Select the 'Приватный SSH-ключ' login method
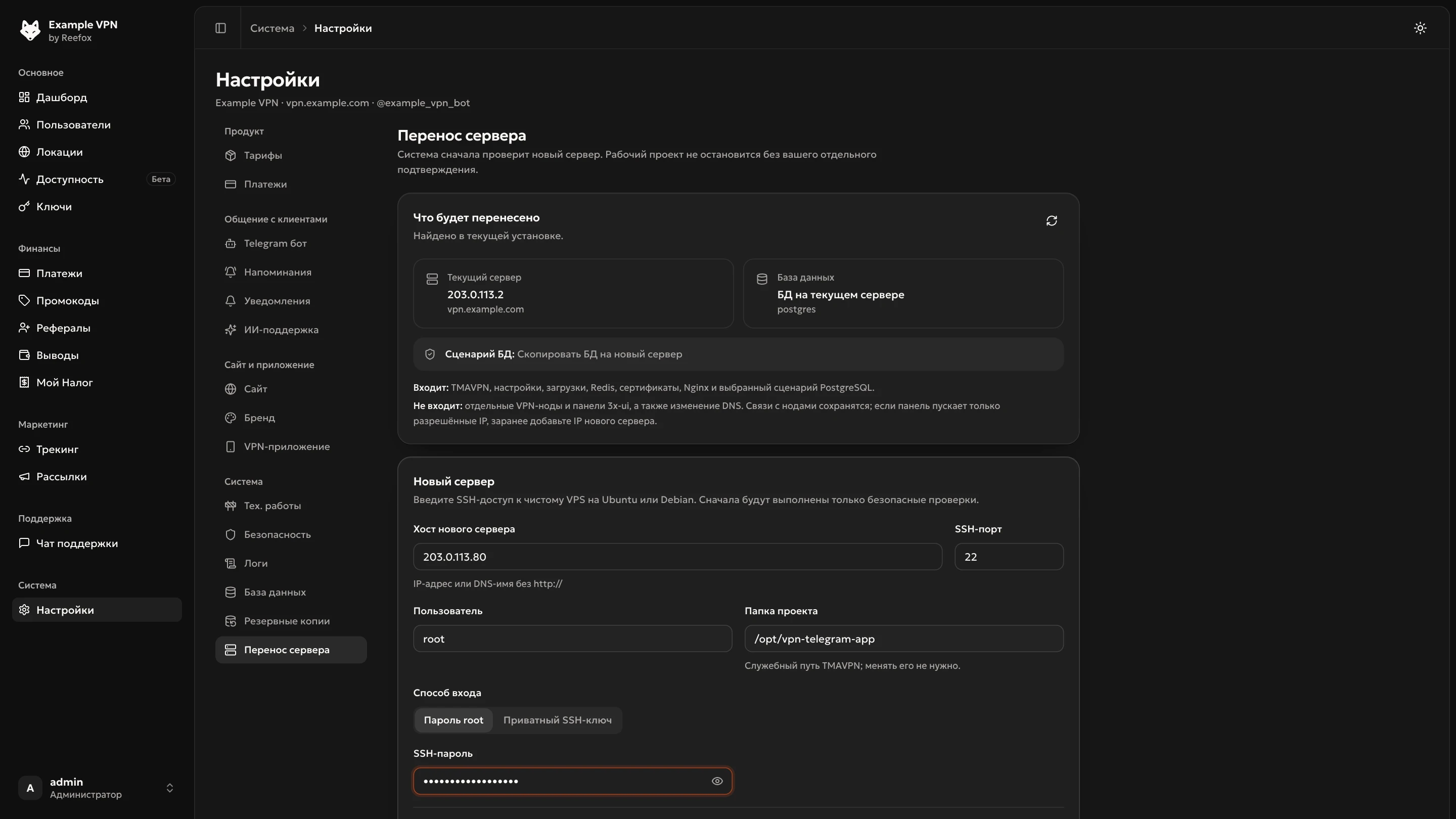The width and height of the screenshot is (1456, 819). [557, 720]
